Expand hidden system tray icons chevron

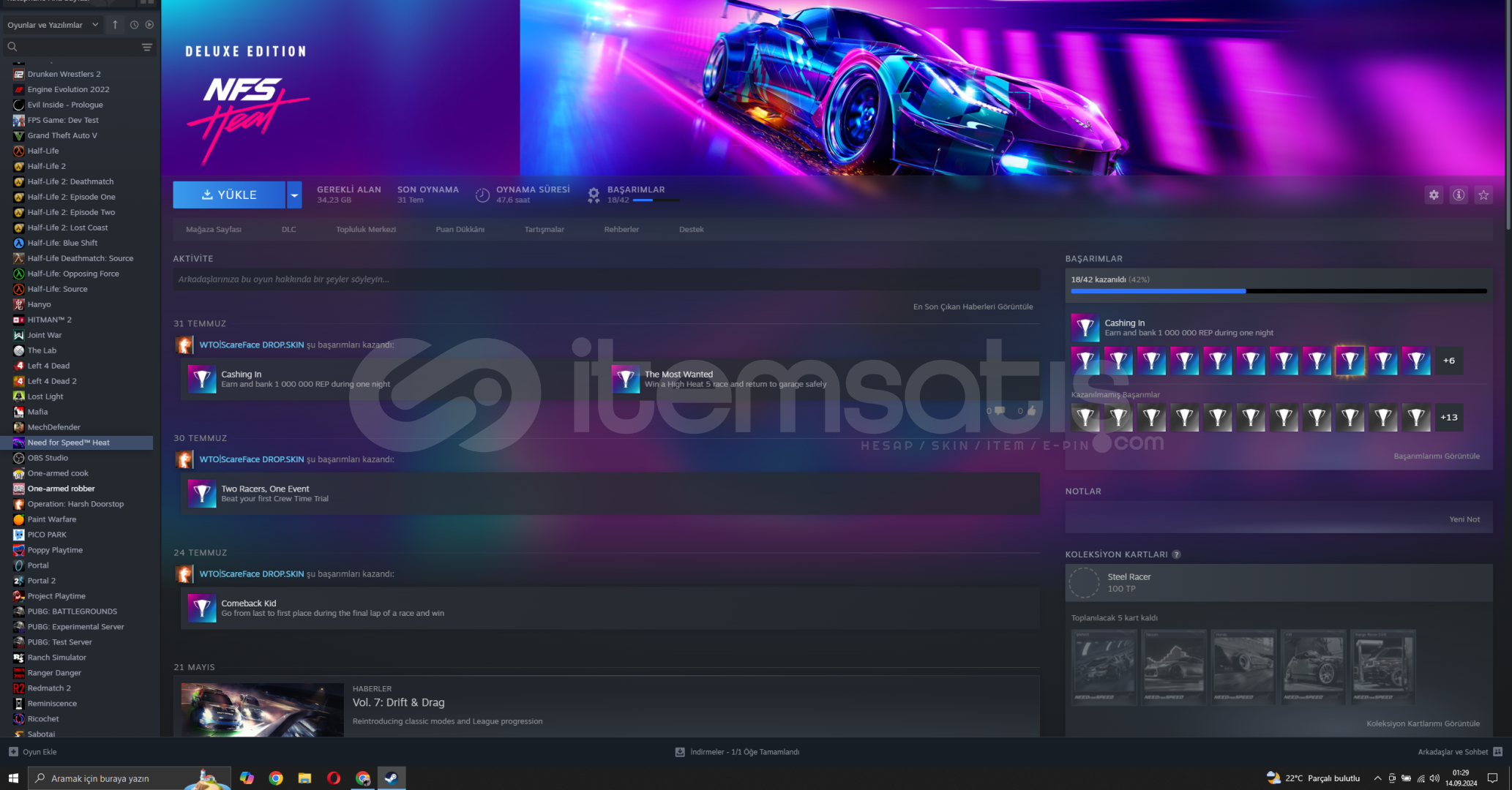tap(1377, 778)
